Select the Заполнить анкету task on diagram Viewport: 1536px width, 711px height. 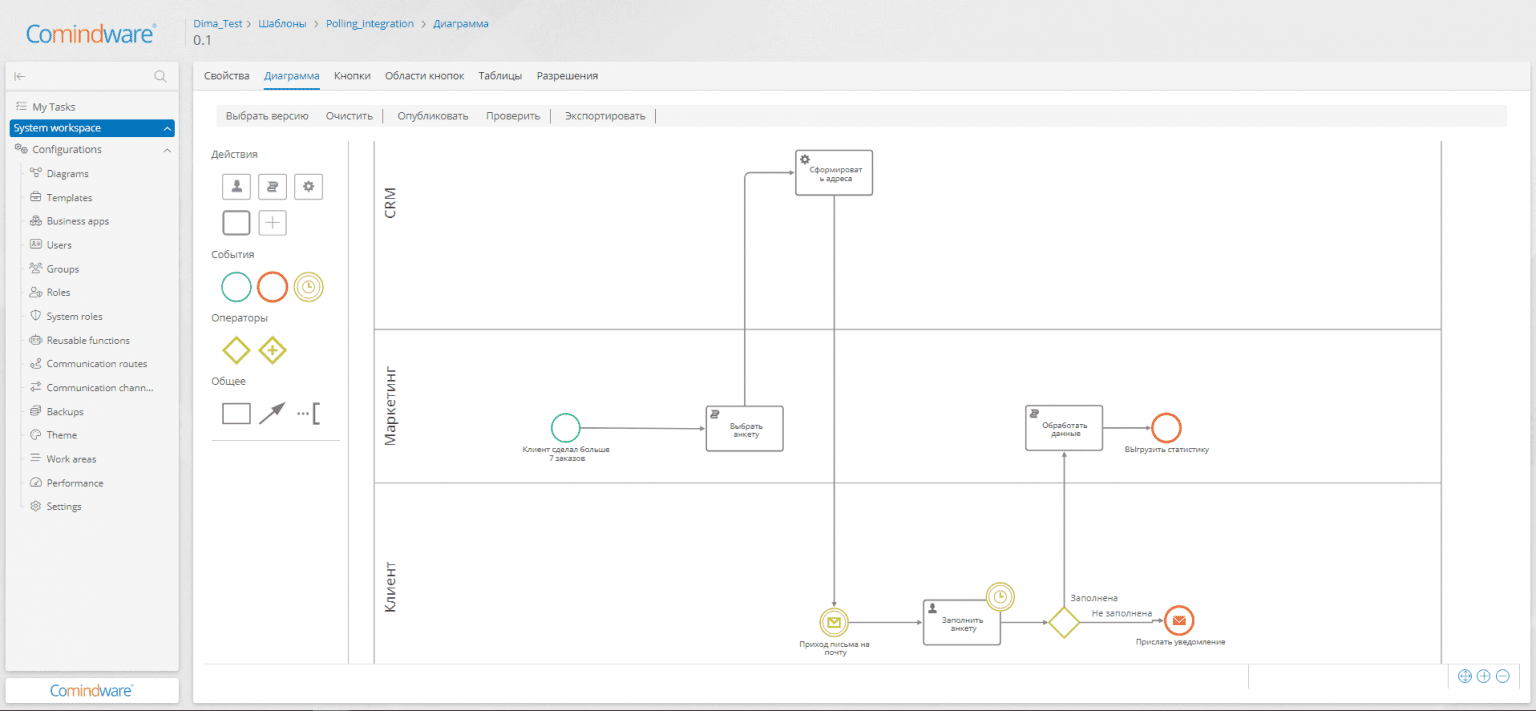[961, 622]
